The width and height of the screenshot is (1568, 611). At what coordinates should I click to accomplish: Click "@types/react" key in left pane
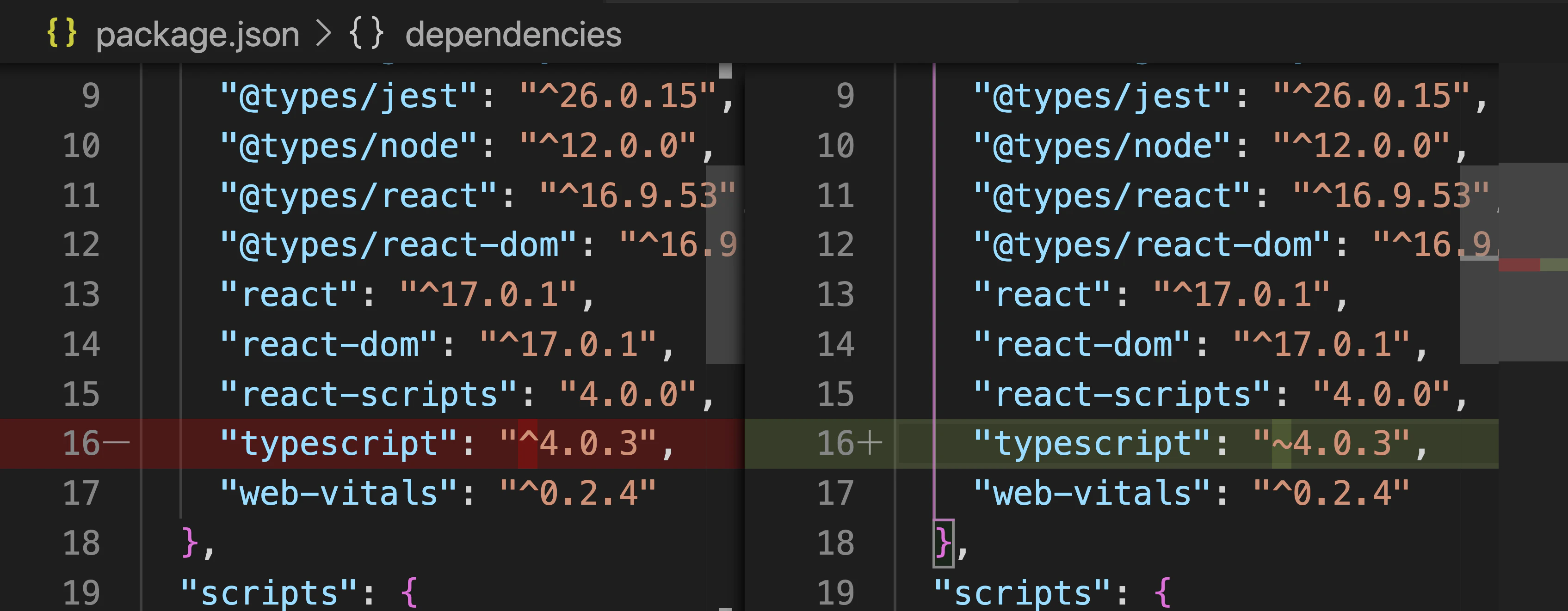(x=358, y=196)
